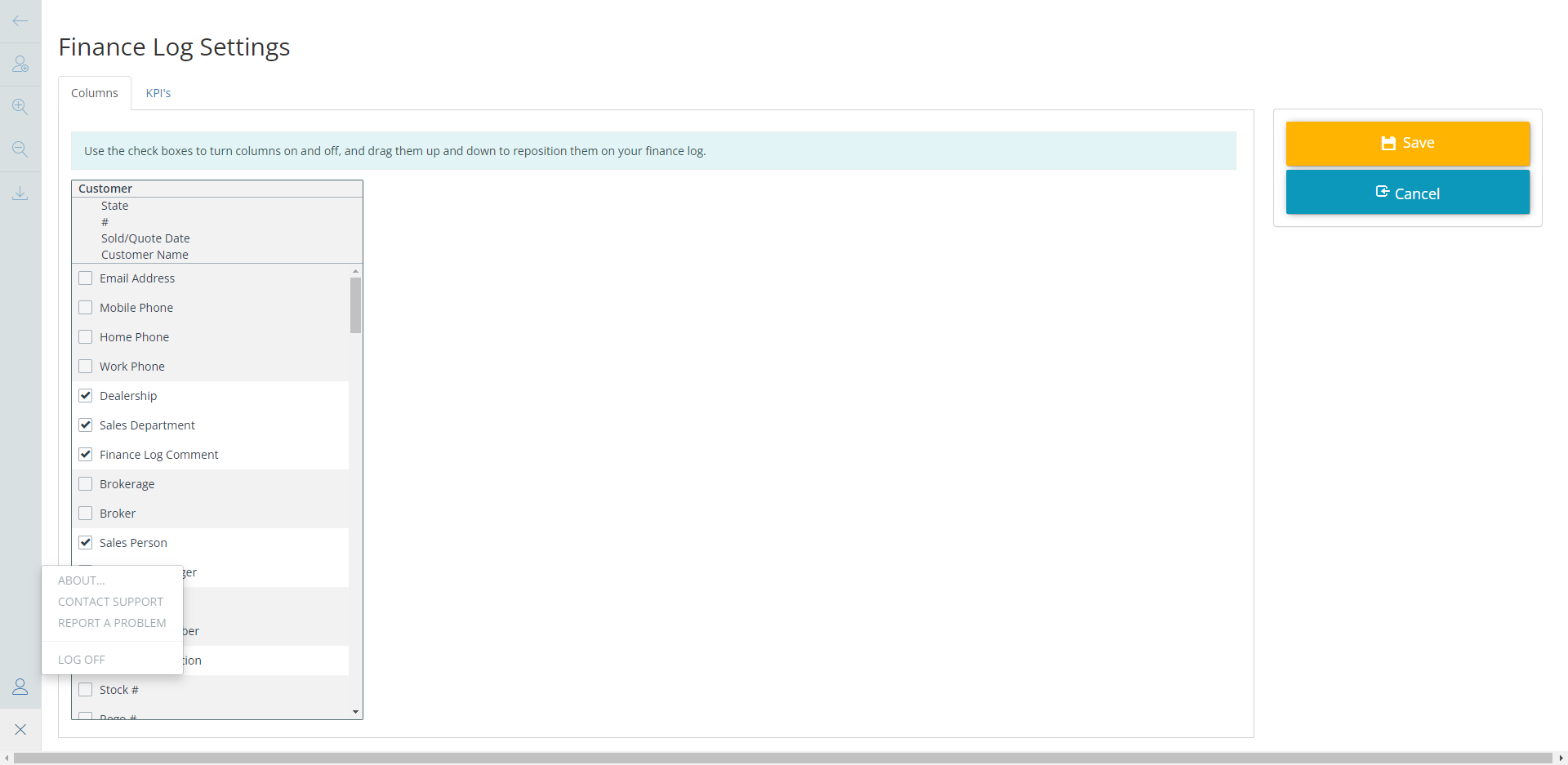Tick the Brokerage column checkbox
This screenshot has width=1568, height=765.
[86, 484]
